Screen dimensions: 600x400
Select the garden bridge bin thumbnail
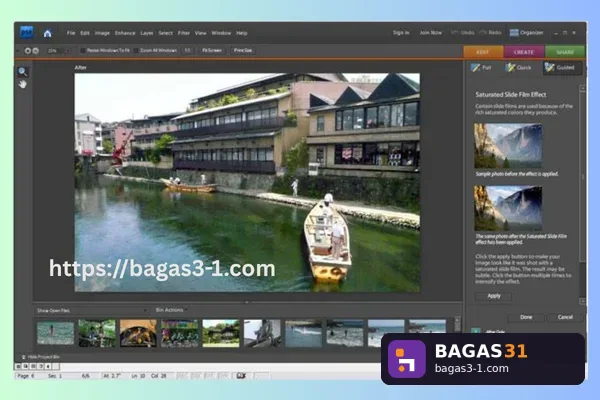pos(97,333)
